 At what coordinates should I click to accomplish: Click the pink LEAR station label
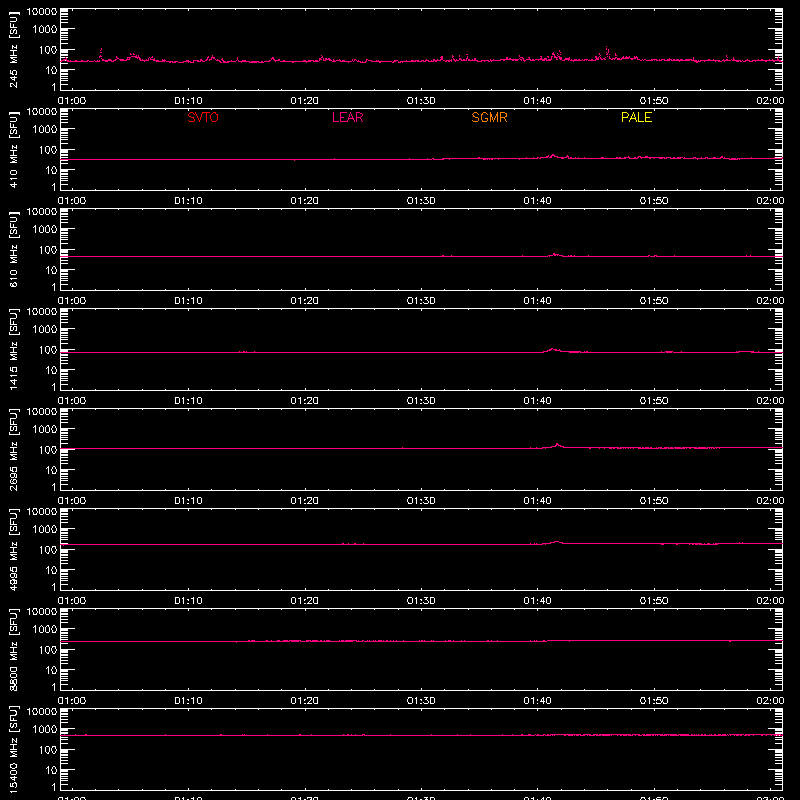coord(347,117)
